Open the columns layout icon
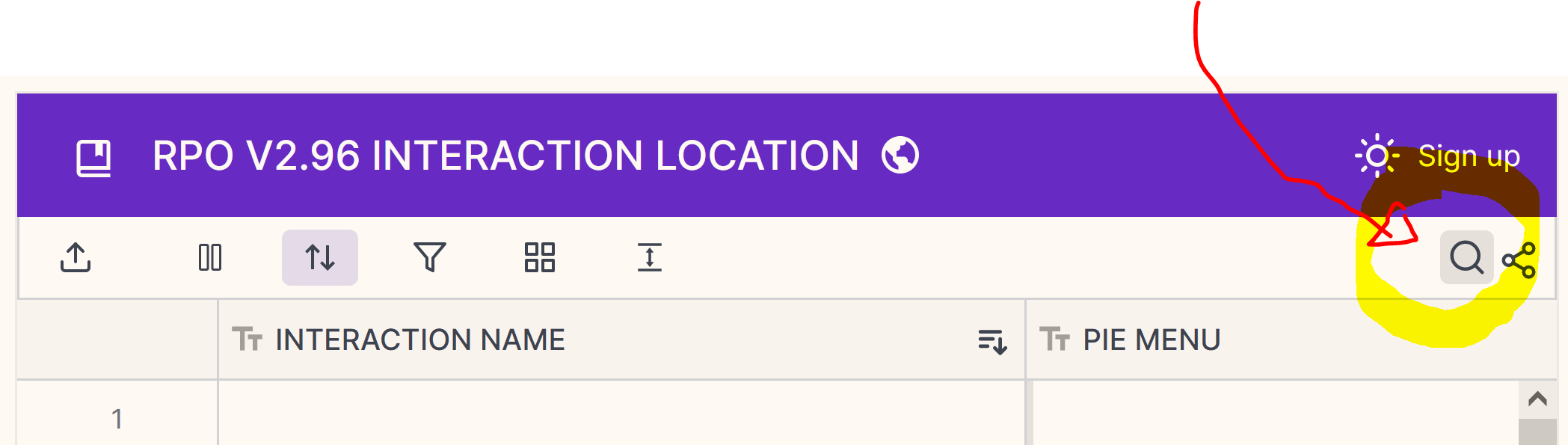1568x445 pixels. click(210, 257)
